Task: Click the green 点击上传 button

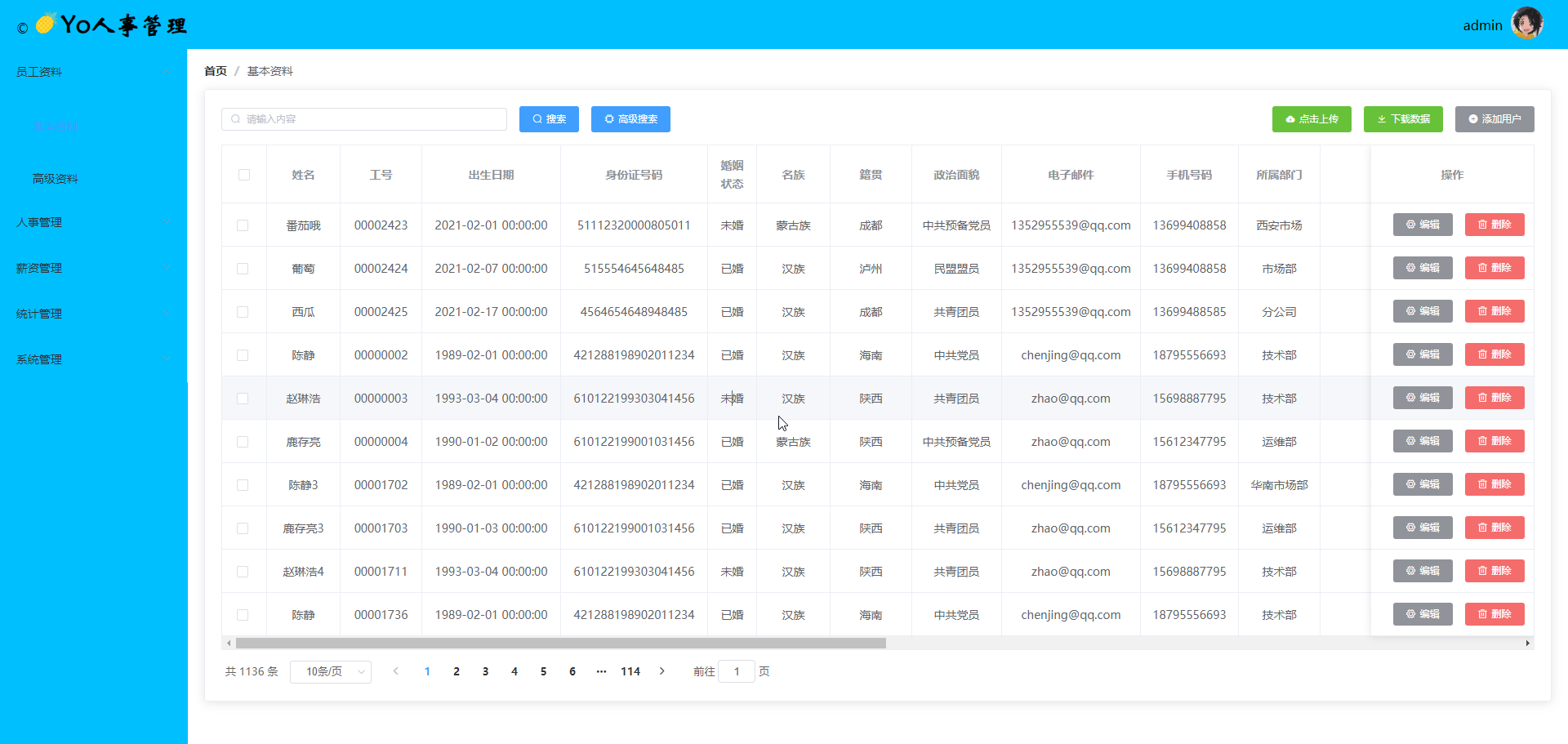Action: pos(1312,119)
